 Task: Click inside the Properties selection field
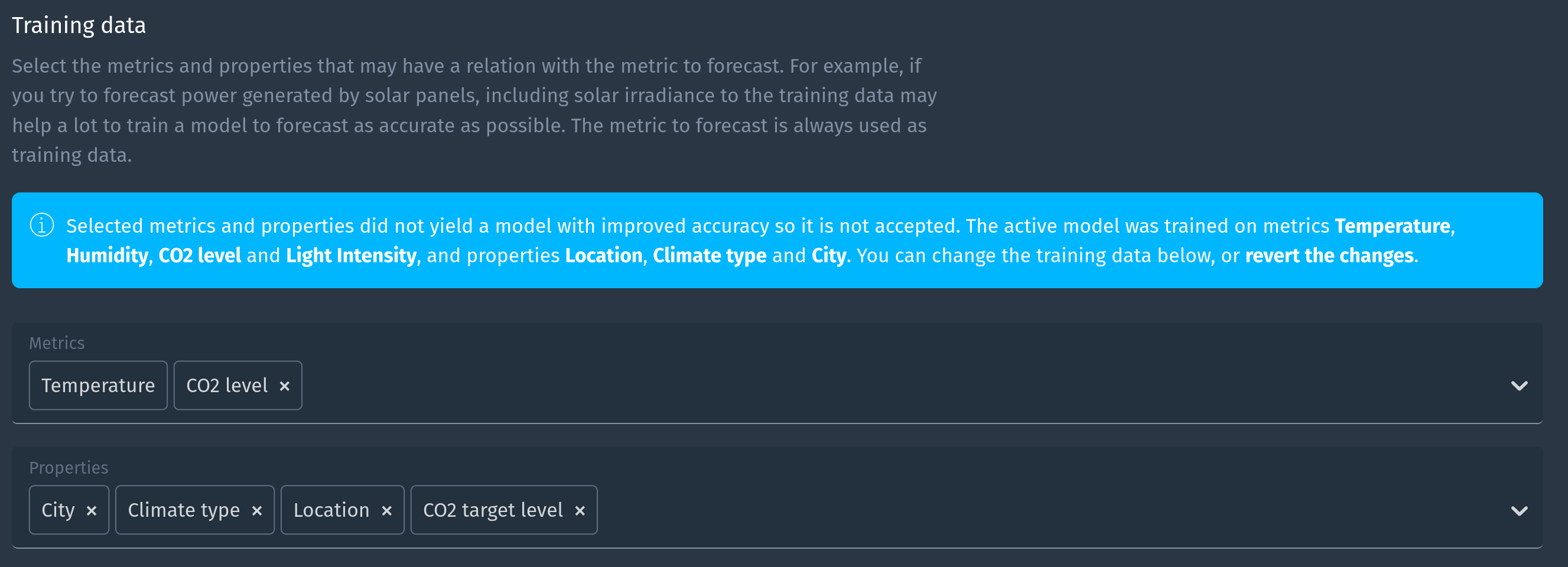[913, 510]
